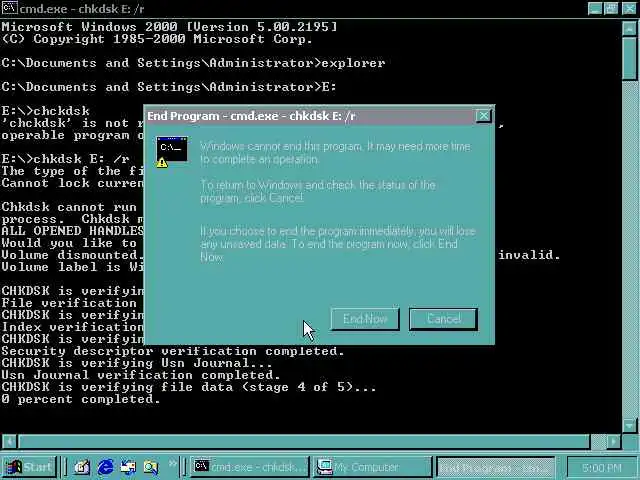Click the magnifier quick launch icon
The height and width of the screenshot is (480, 640).
151,467
